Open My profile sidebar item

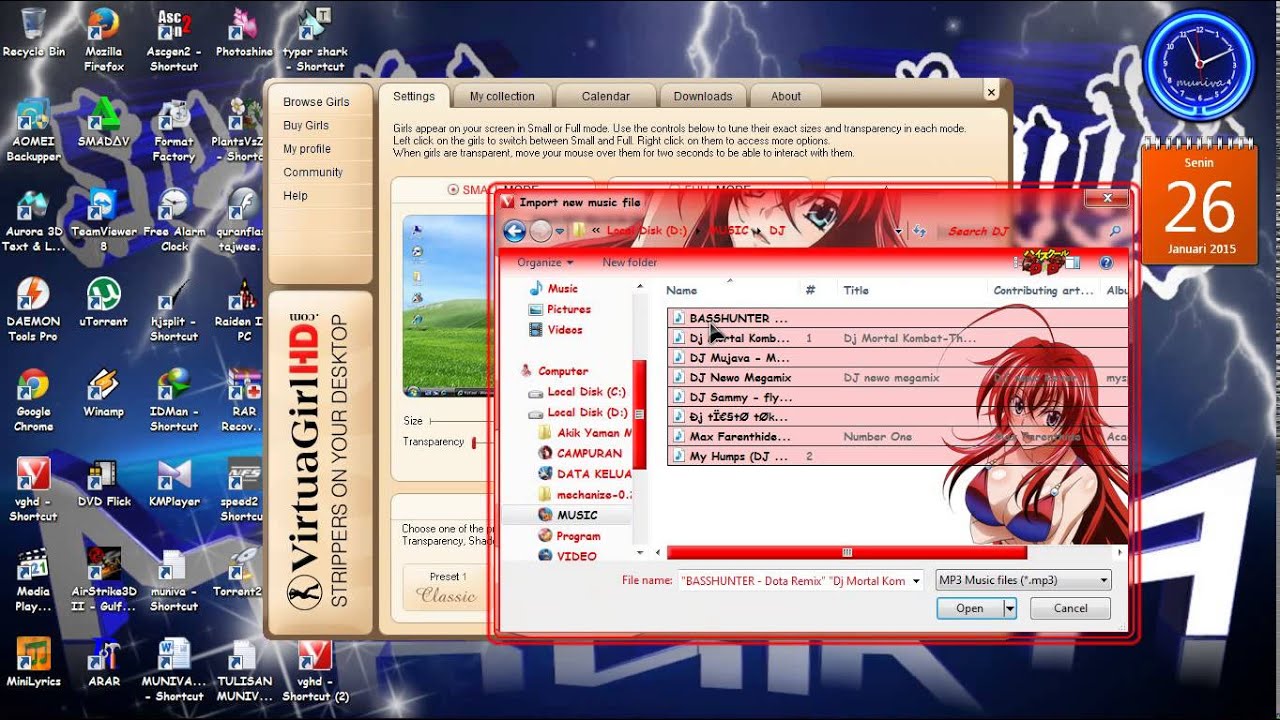point(307,149)
